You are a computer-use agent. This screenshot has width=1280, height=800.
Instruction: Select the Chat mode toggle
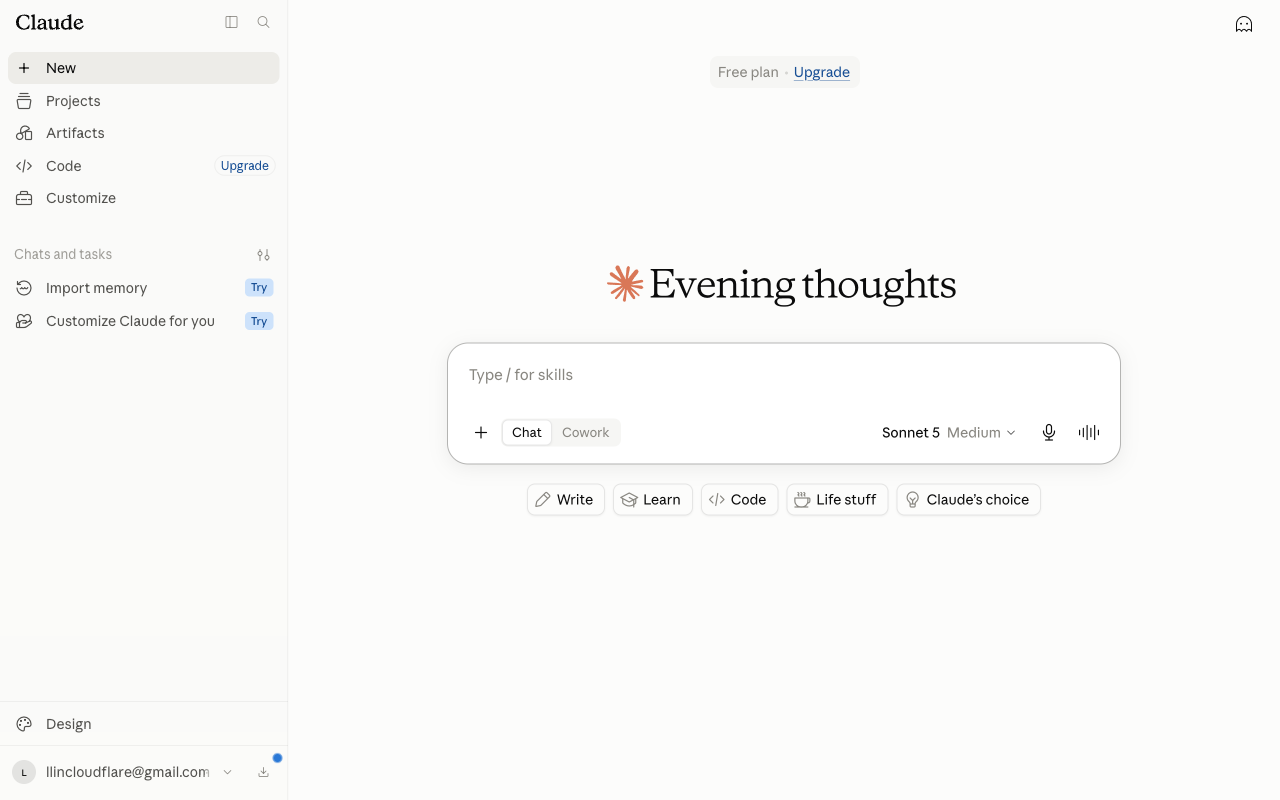coord(527,432)
